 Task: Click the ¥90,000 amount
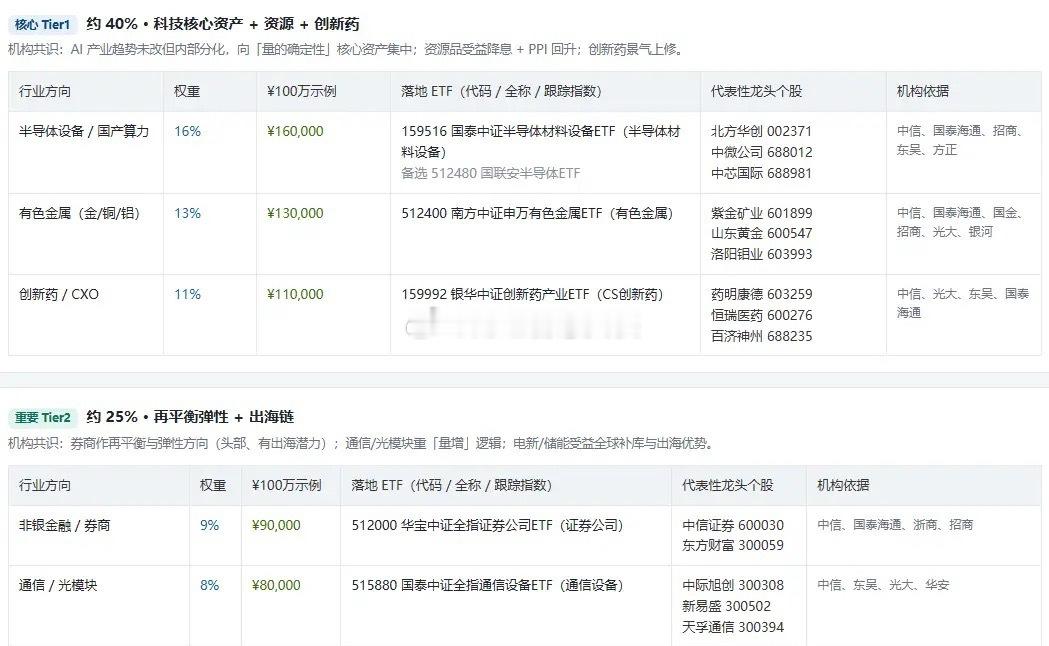276,526
